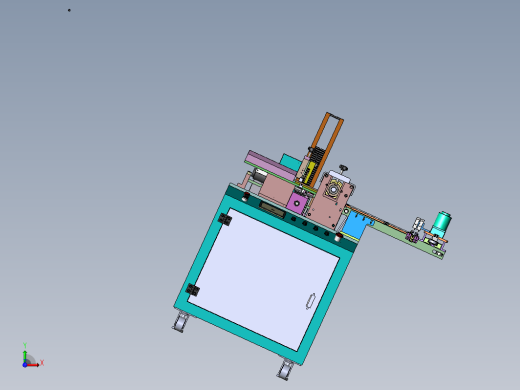Click the green Y axis of the triad
This screenshot has width=520, height=390.
tap(25, 356)
